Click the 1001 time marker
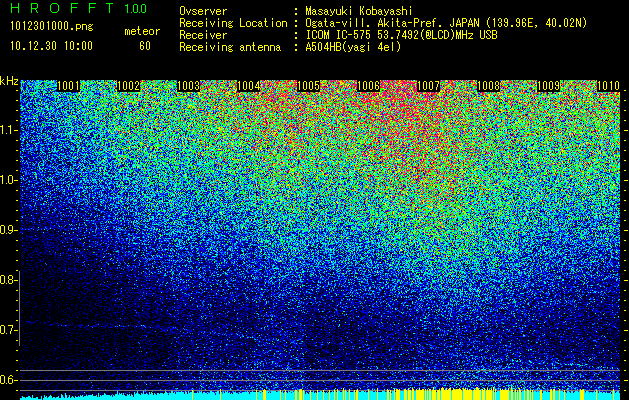Image resolution: width=629 pixels, height=400 pixels. click(x=69, y=86)
